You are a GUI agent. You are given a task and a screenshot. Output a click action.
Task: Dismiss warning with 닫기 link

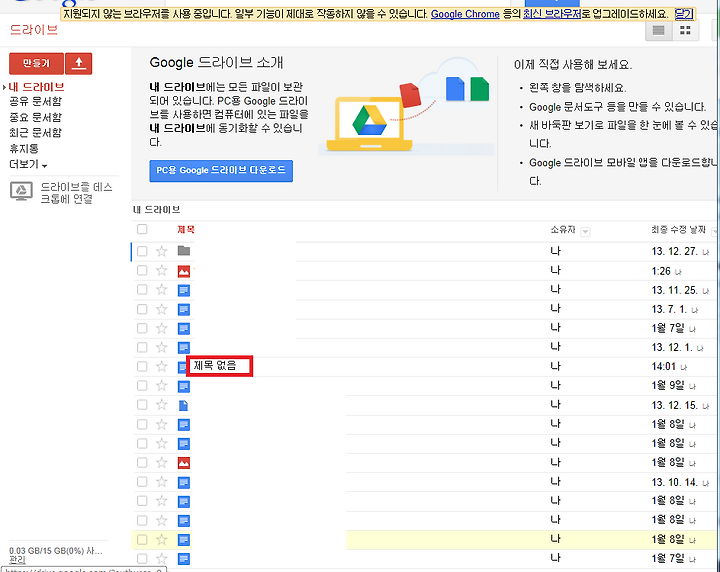(x=684, y=14)
